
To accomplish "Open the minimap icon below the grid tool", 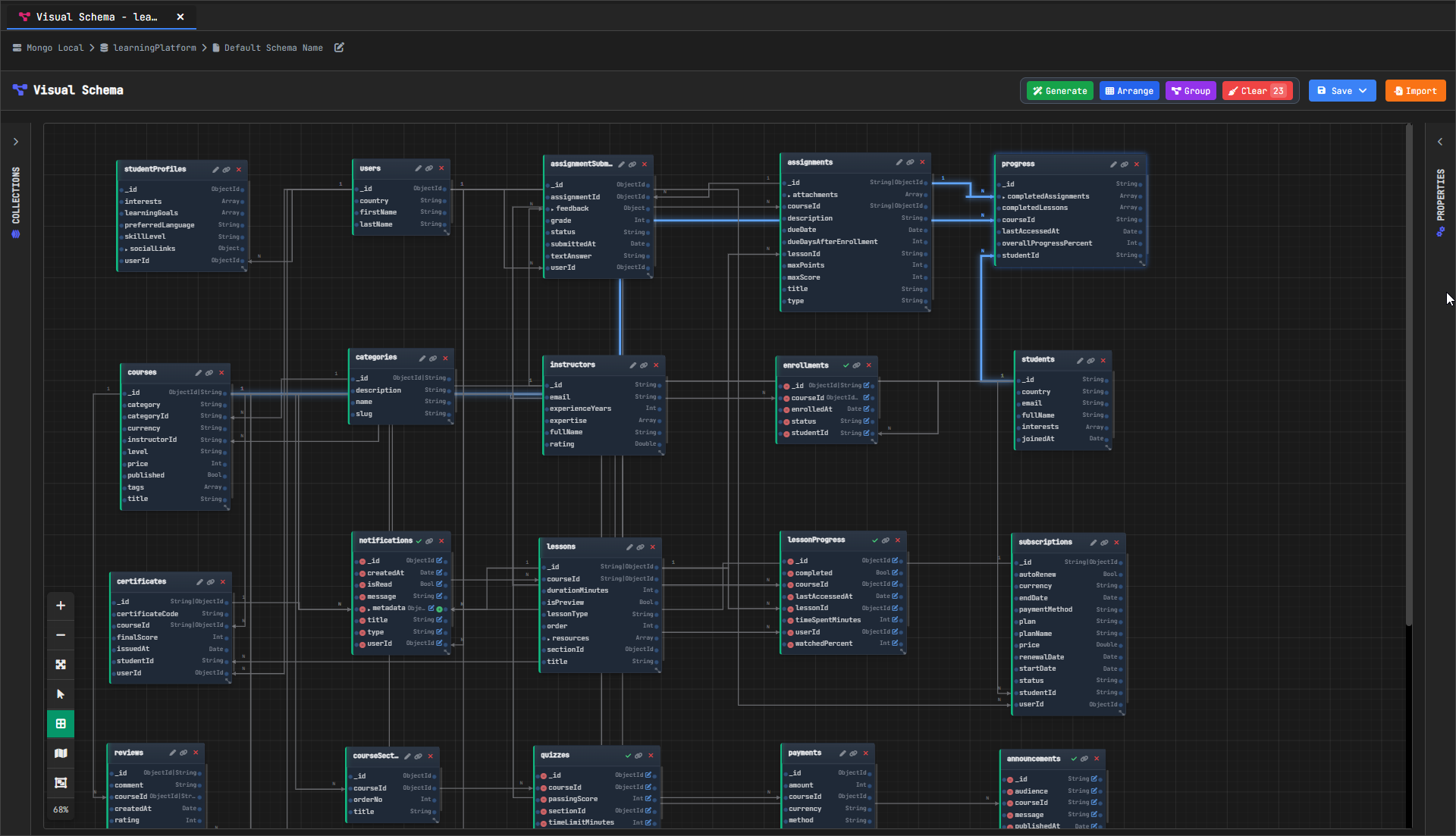I will pyautogui.click(x=61, y=753).
